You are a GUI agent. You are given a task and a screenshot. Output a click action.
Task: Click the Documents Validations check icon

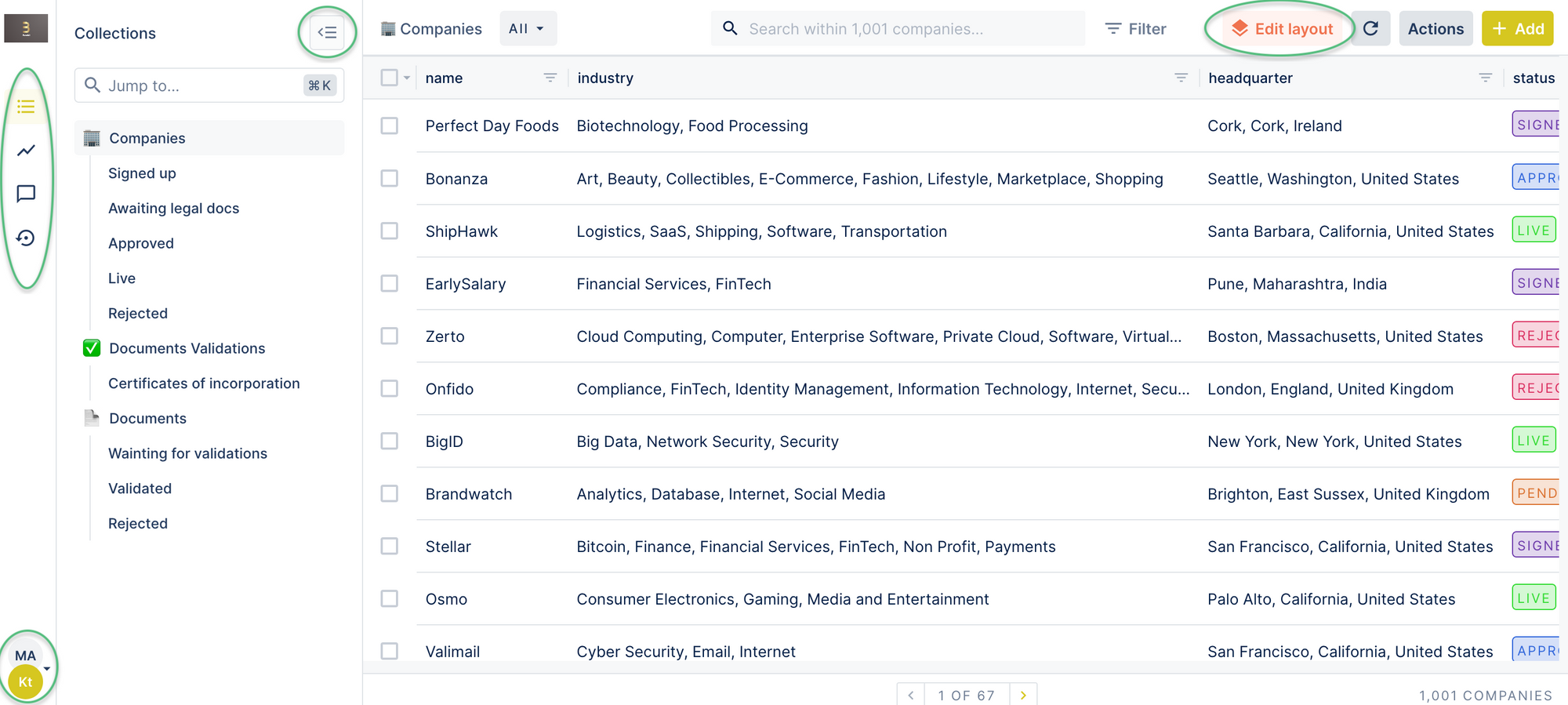click(x=92, y=348)
